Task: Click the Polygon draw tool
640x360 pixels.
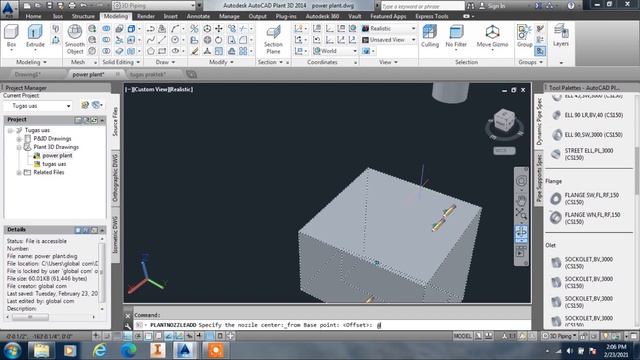Action: [x=151, y=51]
